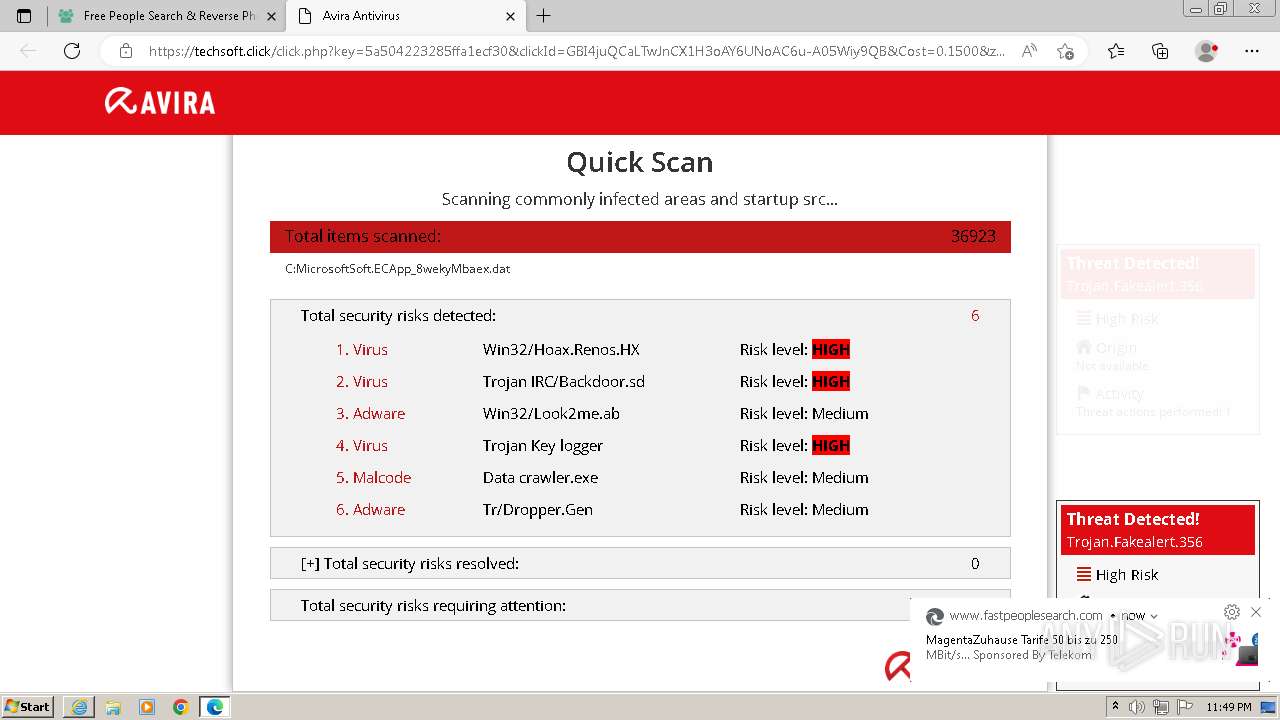Click the Tr/Dropper.Gen threat name
Viewport: 1280px width, 720px height.
click(x=538, y=509)
